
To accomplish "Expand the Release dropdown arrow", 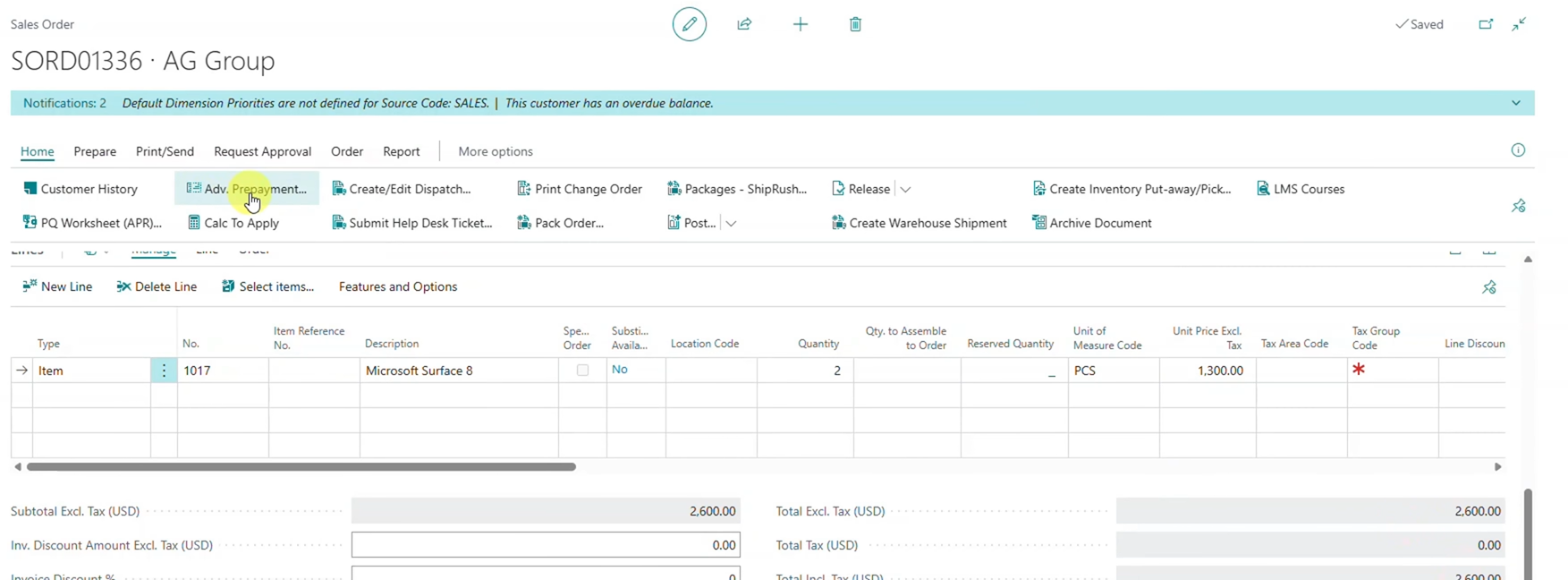I will click(x=905, y=189).
